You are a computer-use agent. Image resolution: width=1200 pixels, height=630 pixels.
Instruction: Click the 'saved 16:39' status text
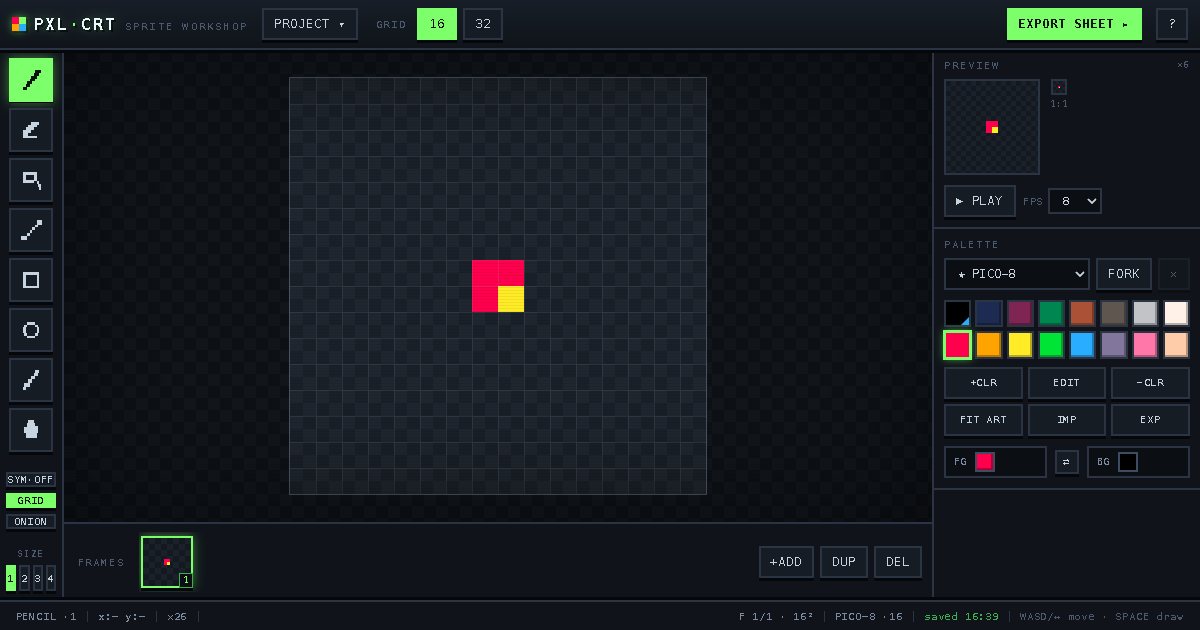pyautogui.click(x=961, y=617)
